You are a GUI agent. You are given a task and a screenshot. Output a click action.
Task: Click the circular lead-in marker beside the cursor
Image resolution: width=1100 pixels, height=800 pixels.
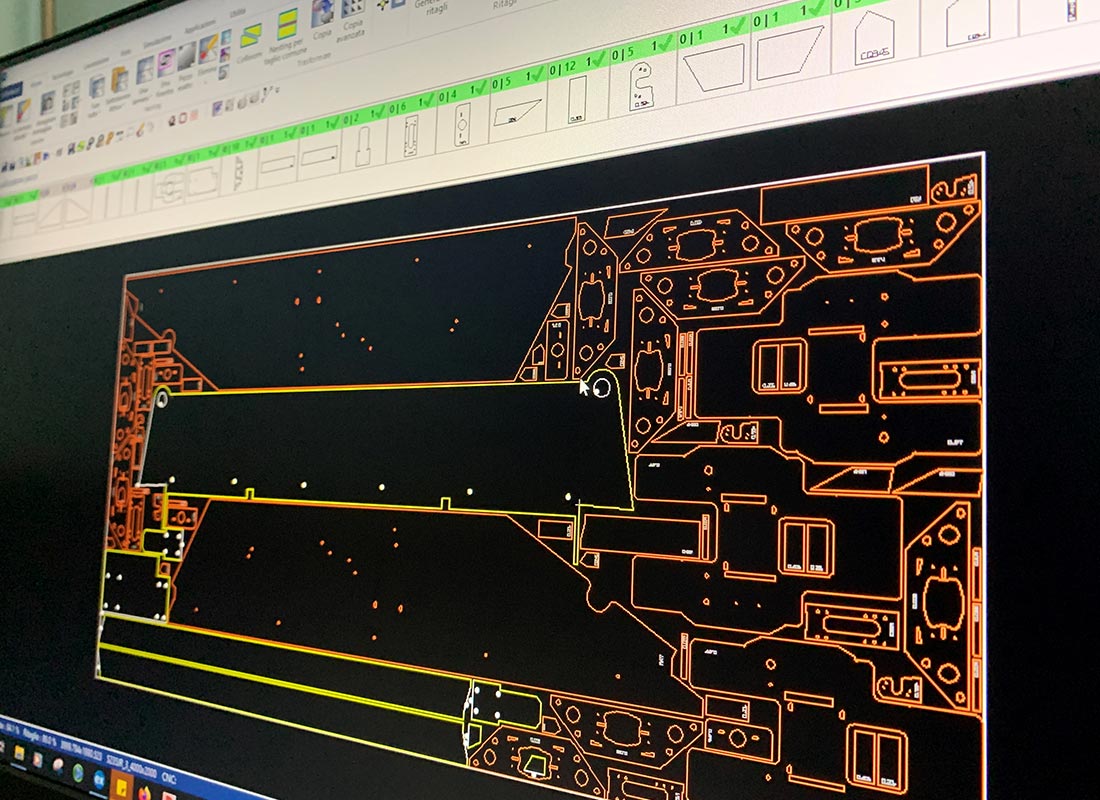601,388
